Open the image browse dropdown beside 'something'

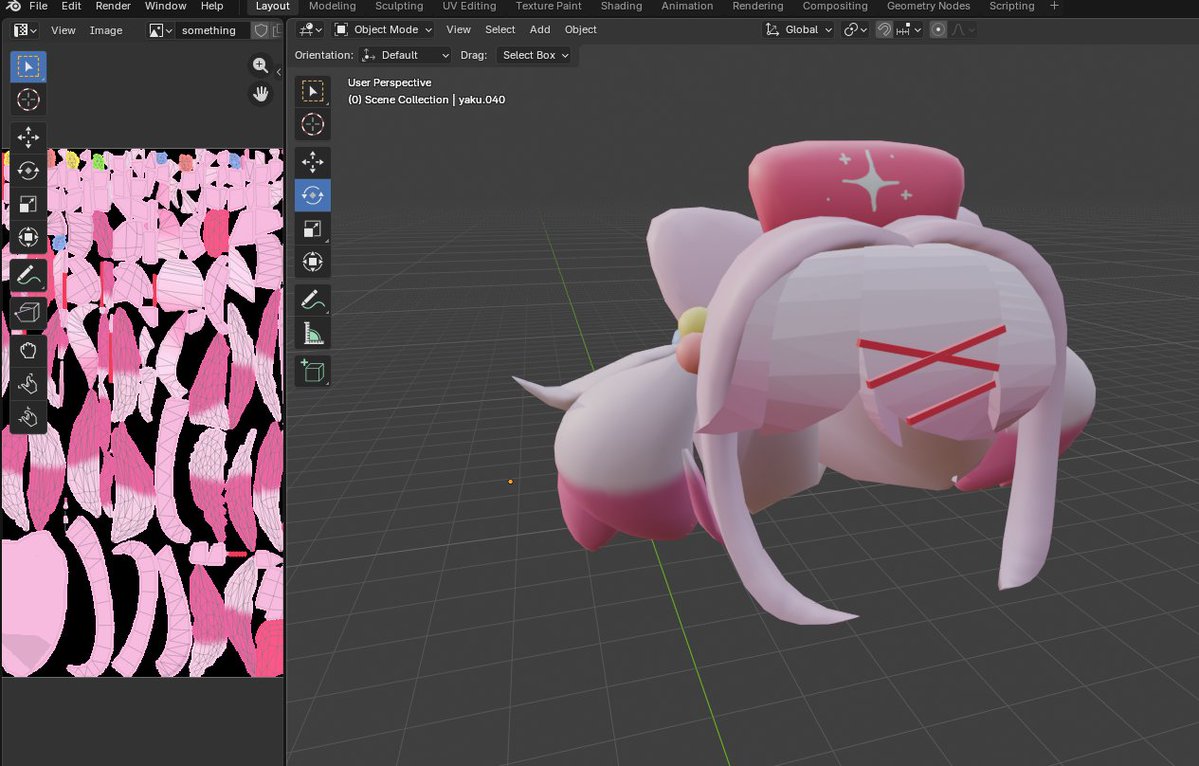pos(161,31)
